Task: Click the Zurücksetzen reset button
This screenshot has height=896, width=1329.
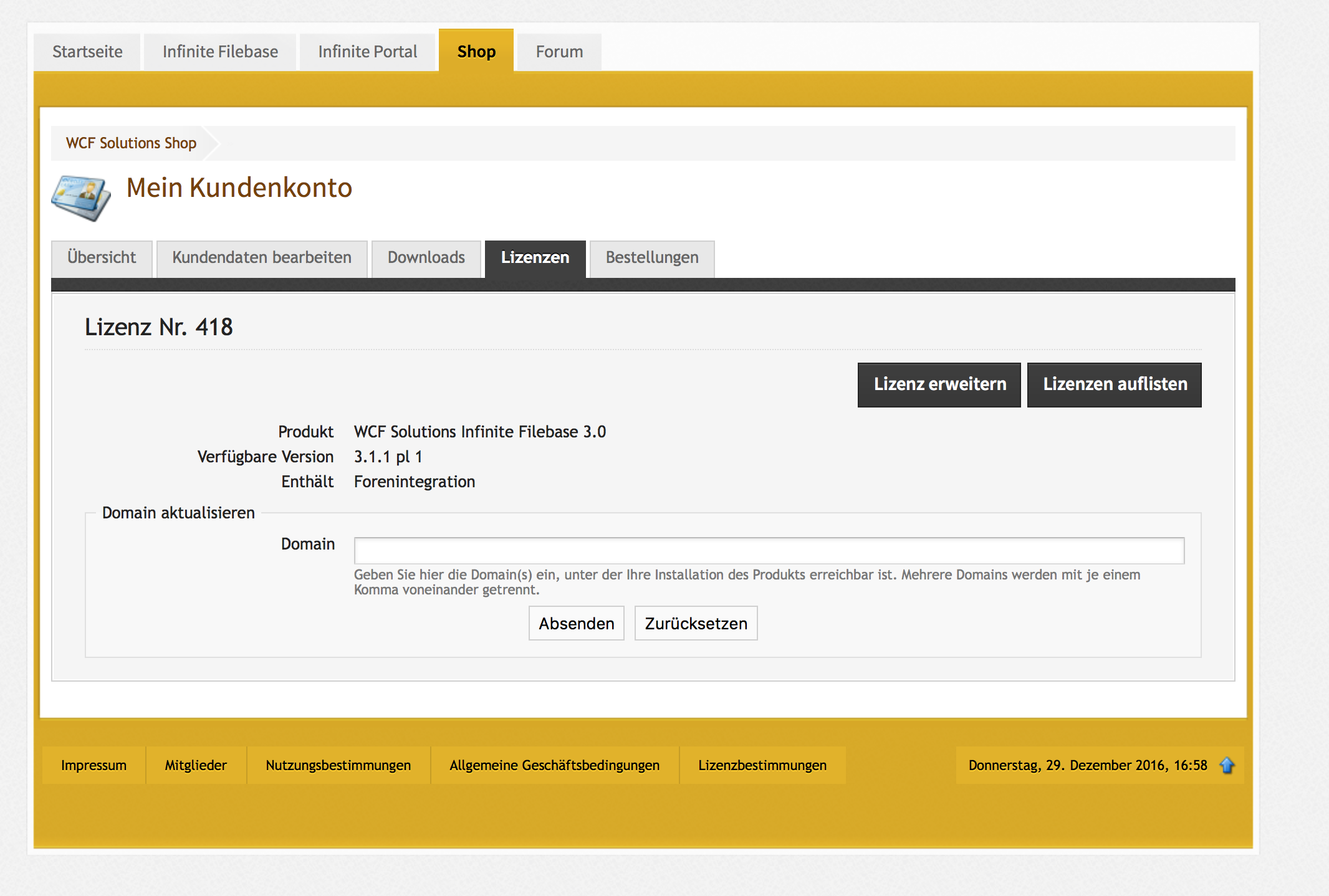Action: 696,623
